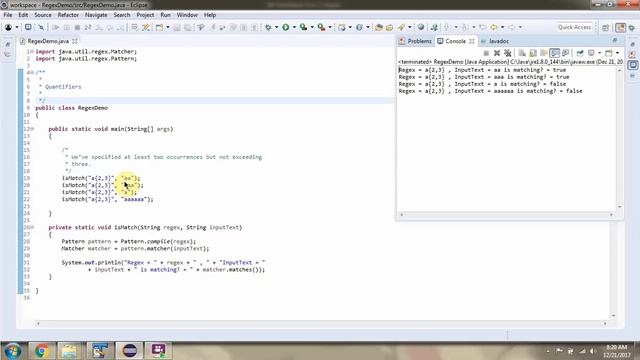Image resolution: width=640 pixels, height=360 pixels.
Task: Click into the Quick Access field
Action: tap(574, 27)
